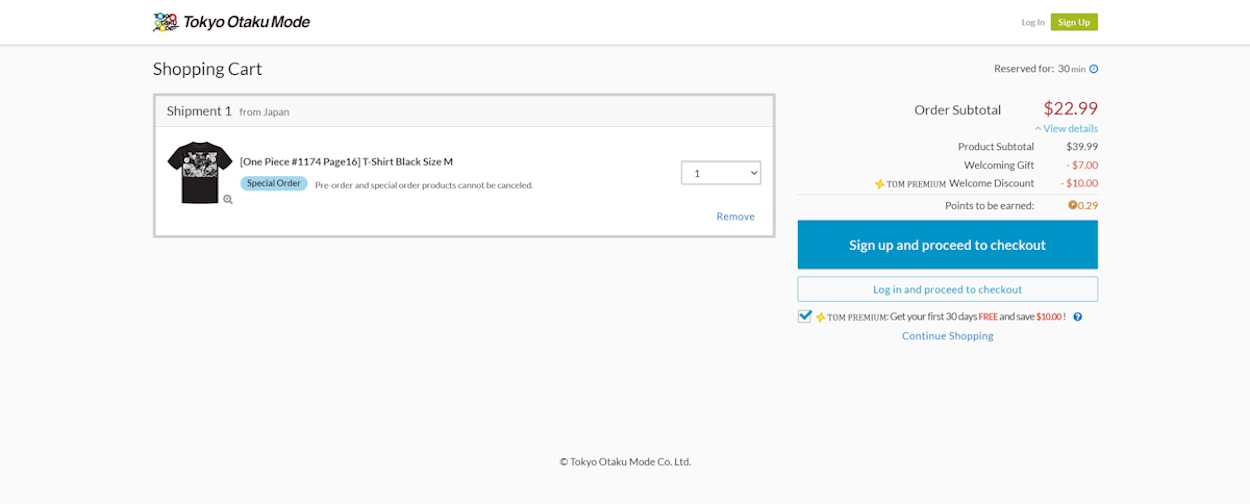Click TOM Premium star icon in Welcome Discount row
Viewport: 1250px width, 504px height.
tap(880, 184)
